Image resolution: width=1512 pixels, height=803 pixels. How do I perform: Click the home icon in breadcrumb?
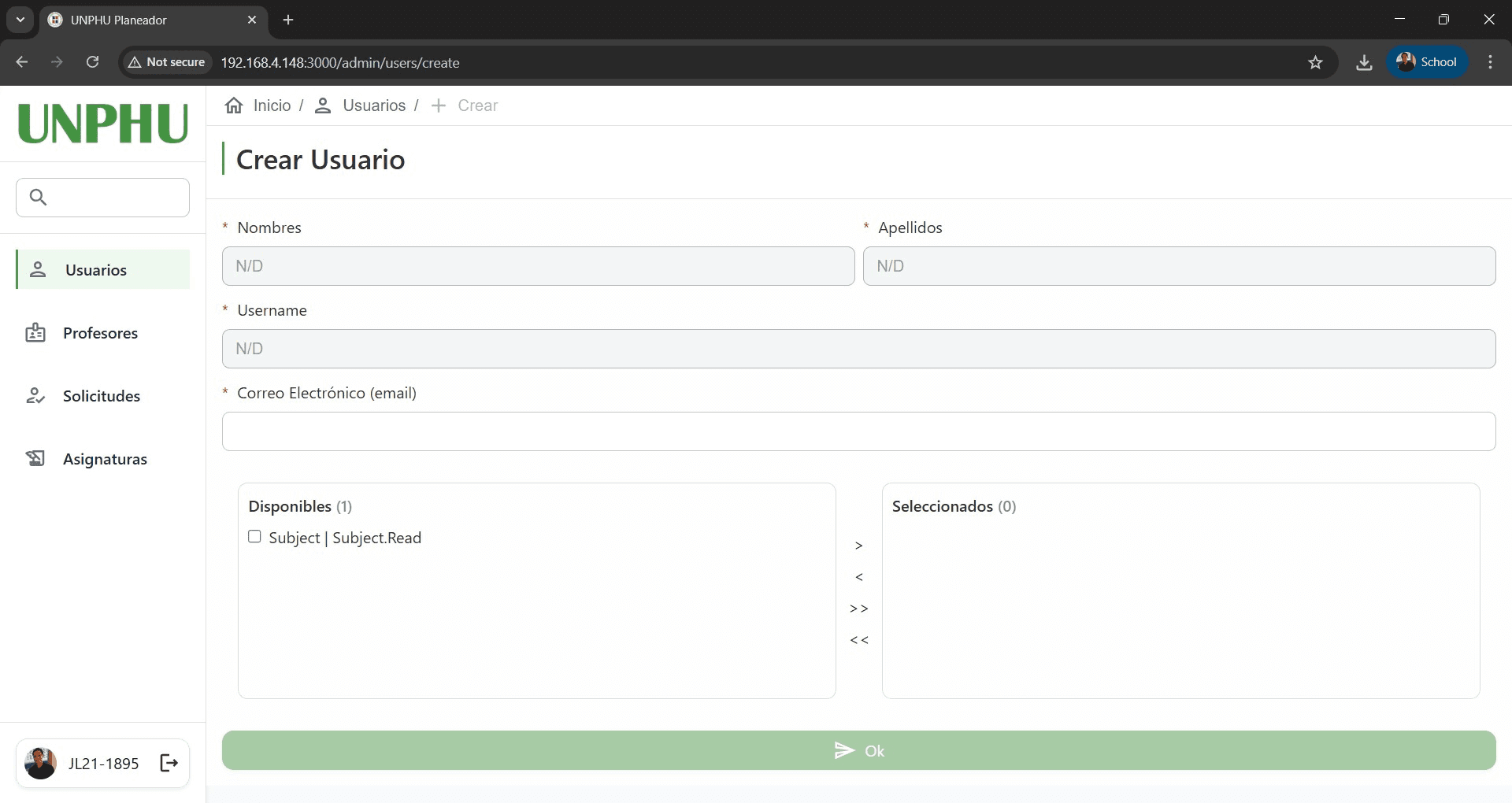pyautogui.click(x=234, y=105)
